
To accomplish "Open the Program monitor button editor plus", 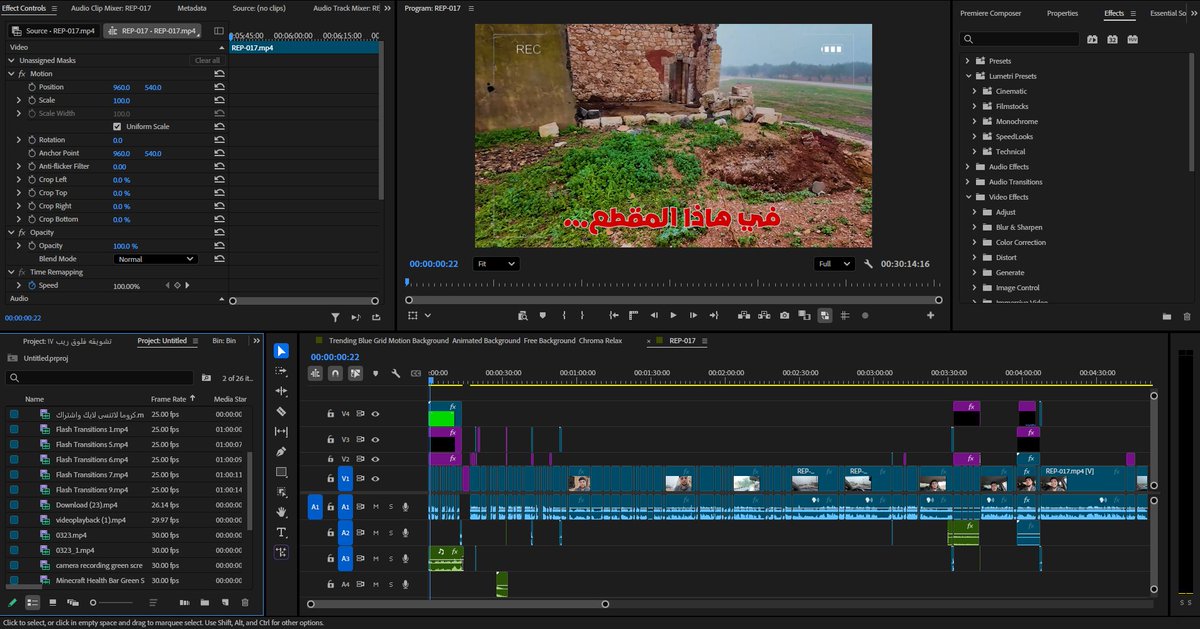I will click(930, 315).
